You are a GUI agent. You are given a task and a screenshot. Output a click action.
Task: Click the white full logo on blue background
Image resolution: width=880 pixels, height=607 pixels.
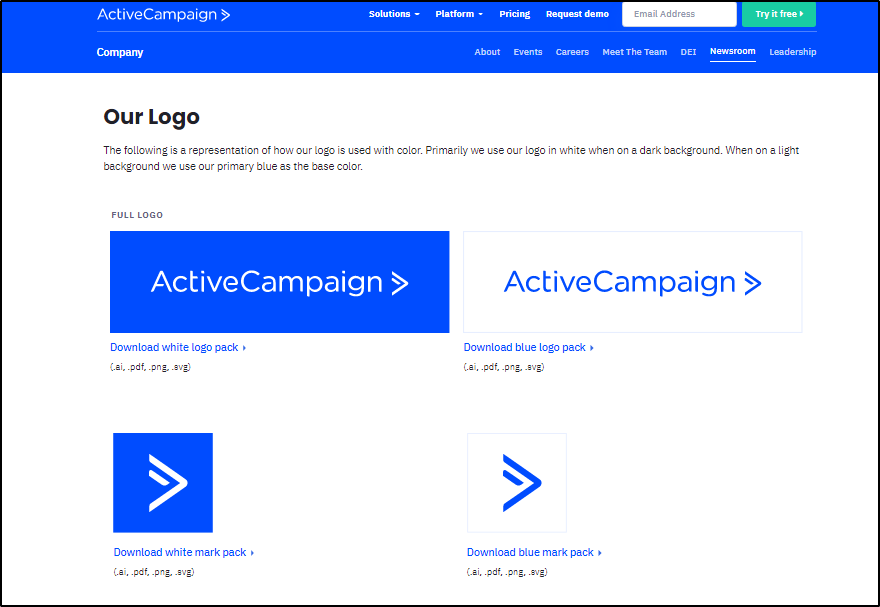279,282
